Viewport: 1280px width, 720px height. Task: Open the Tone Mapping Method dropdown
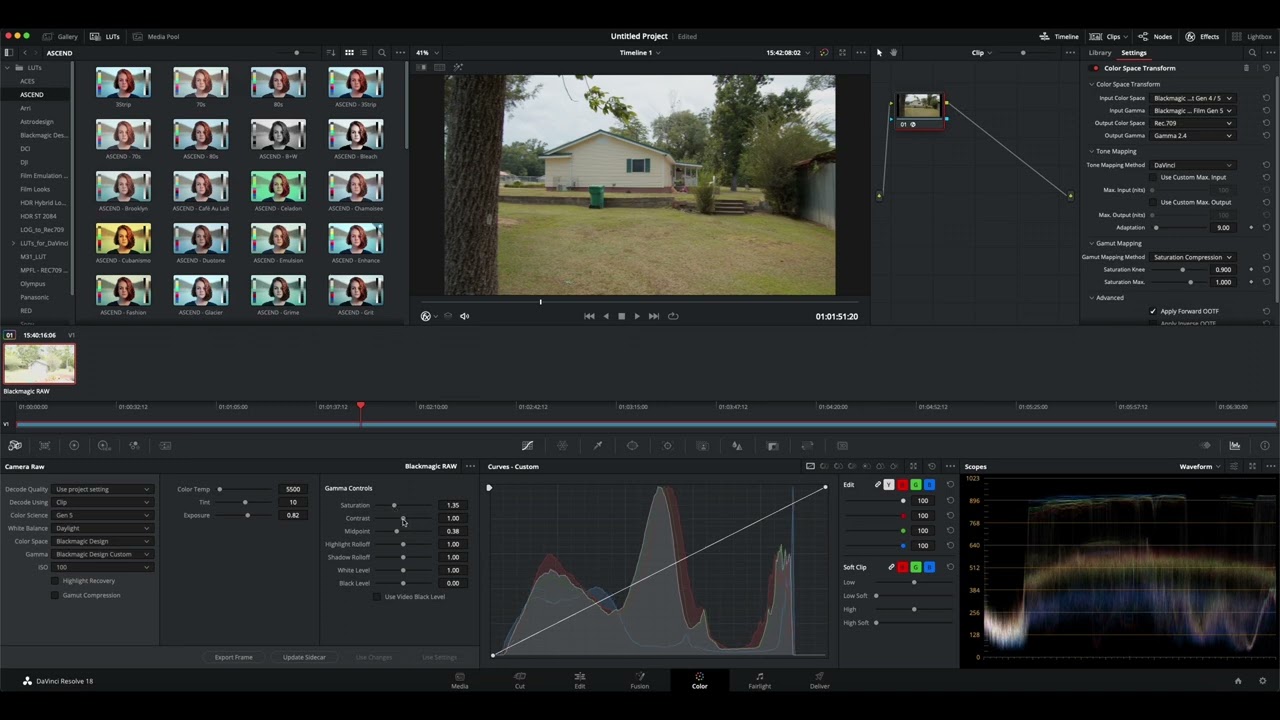click(1193, 165)
